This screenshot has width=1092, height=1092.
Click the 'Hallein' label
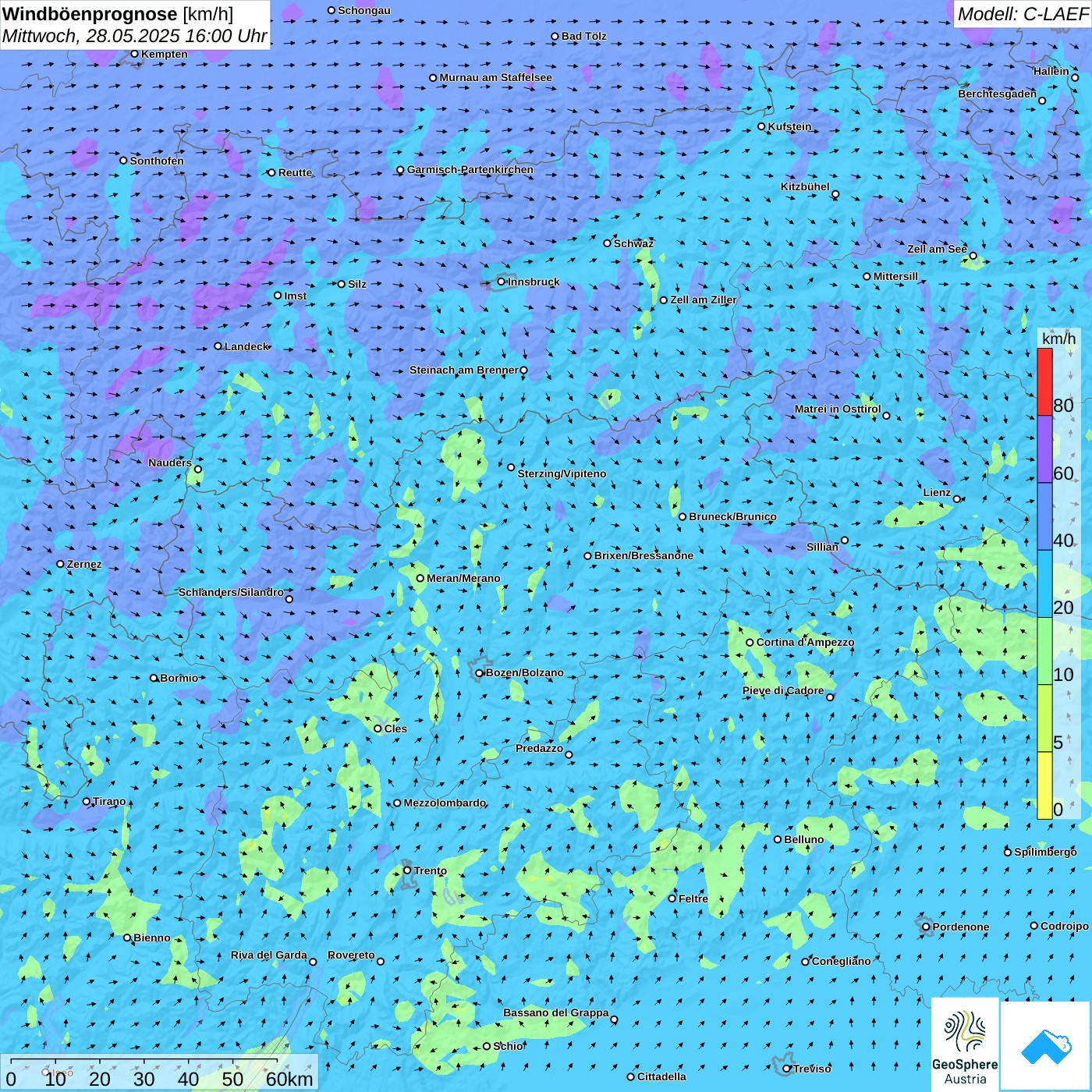pyautogui.click(x=1051, y=71)
